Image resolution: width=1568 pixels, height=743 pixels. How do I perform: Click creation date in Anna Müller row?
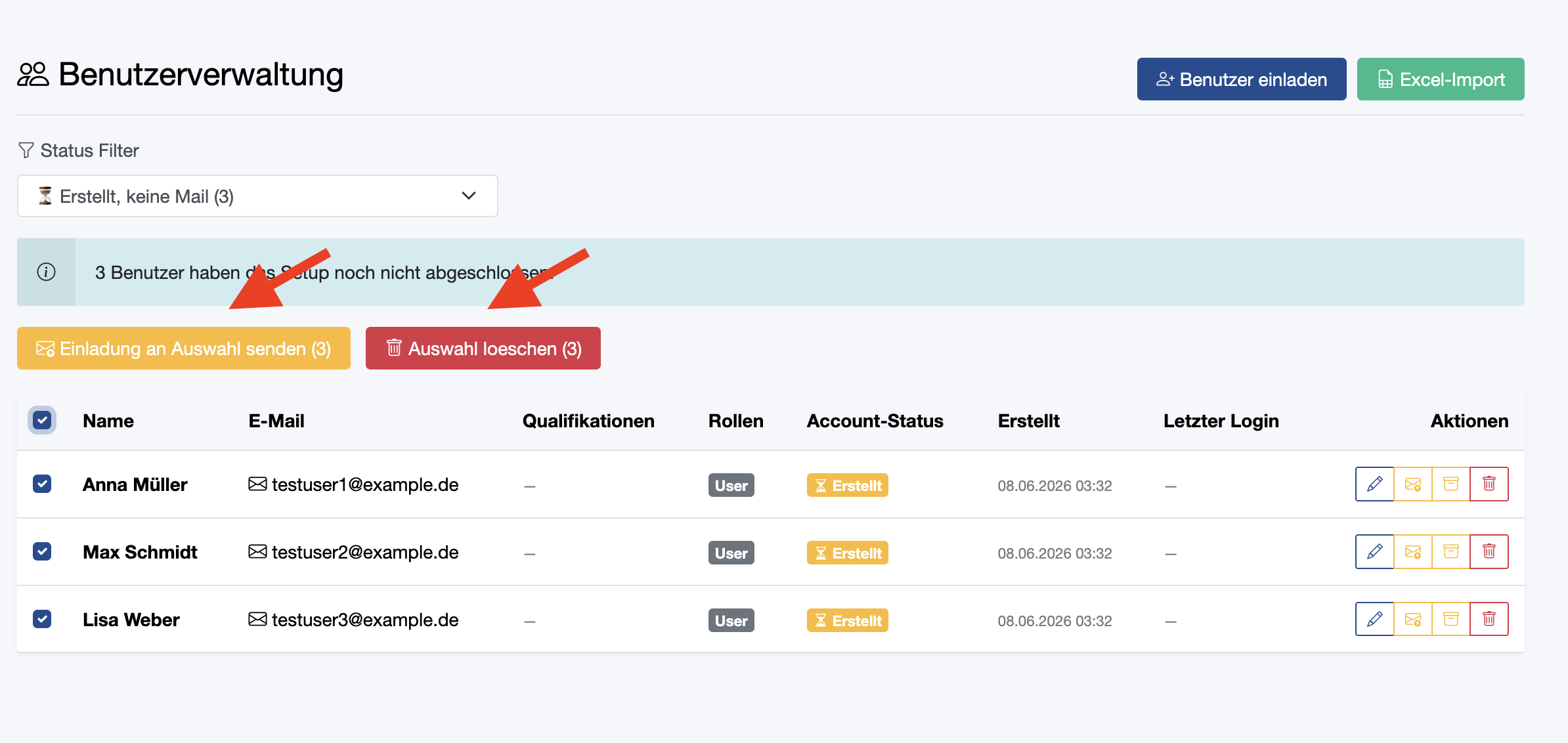[x=1055, y=486]
